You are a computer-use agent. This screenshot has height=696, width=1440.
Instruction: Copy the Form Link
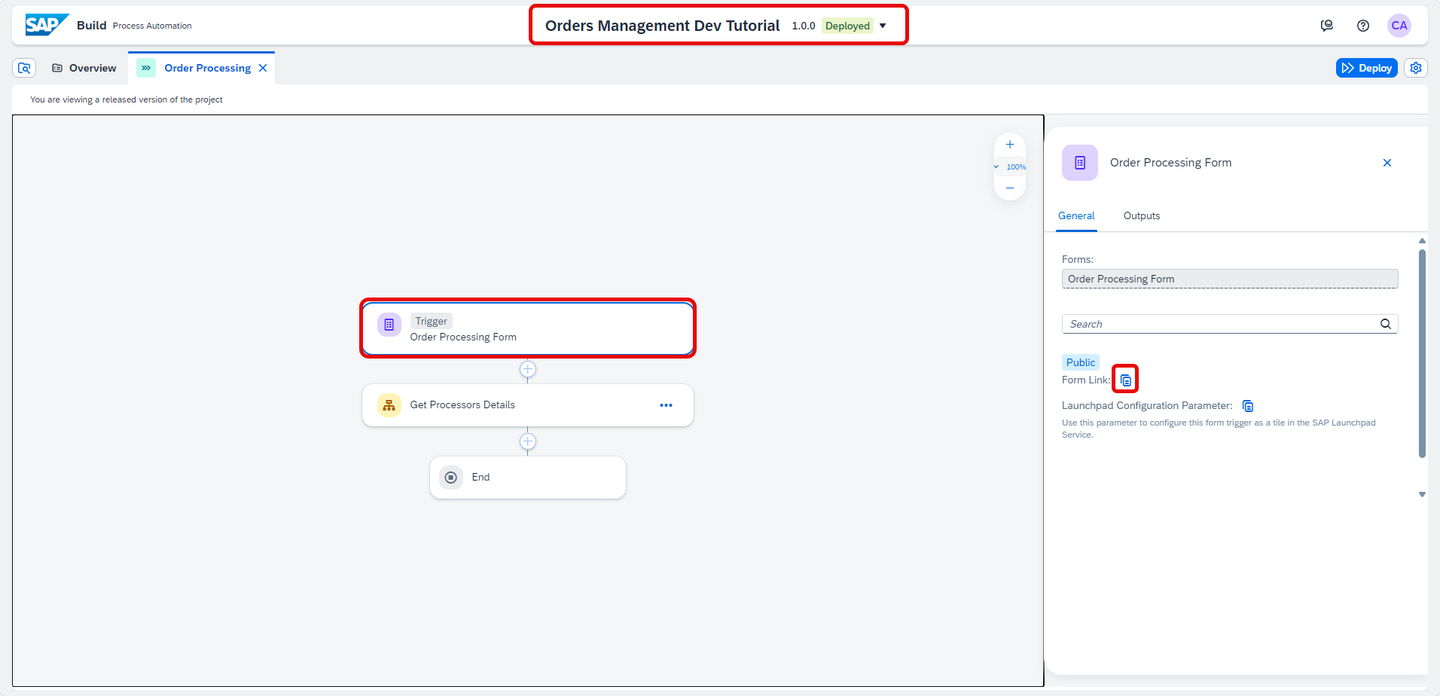click(1126, 380)
